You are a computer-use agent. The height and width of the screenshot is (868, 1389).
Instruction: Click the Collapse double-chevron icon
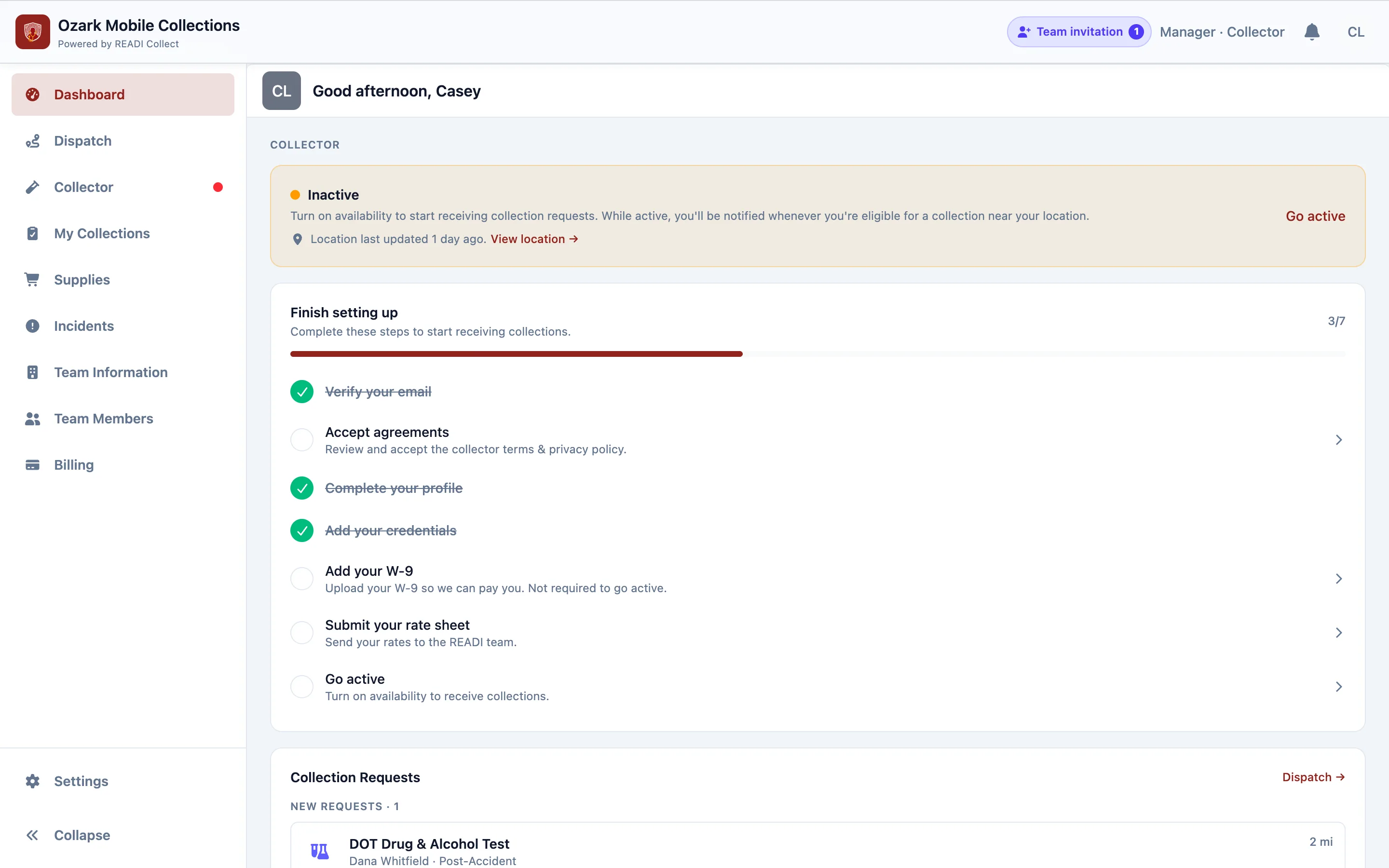point(33,835)
